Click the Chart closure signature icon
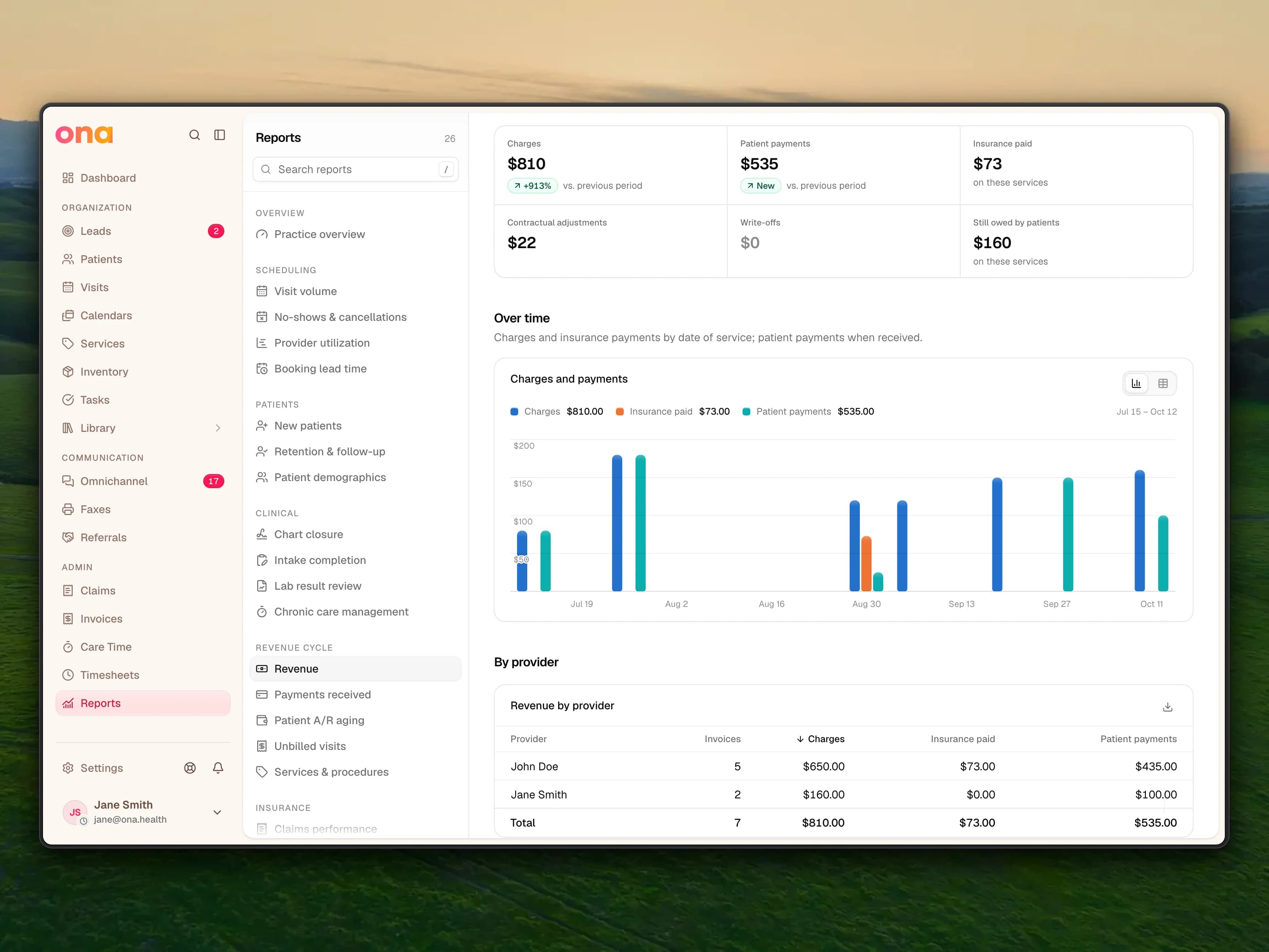The width and height of the screenshot is (1269, 952). coord(261,535)
